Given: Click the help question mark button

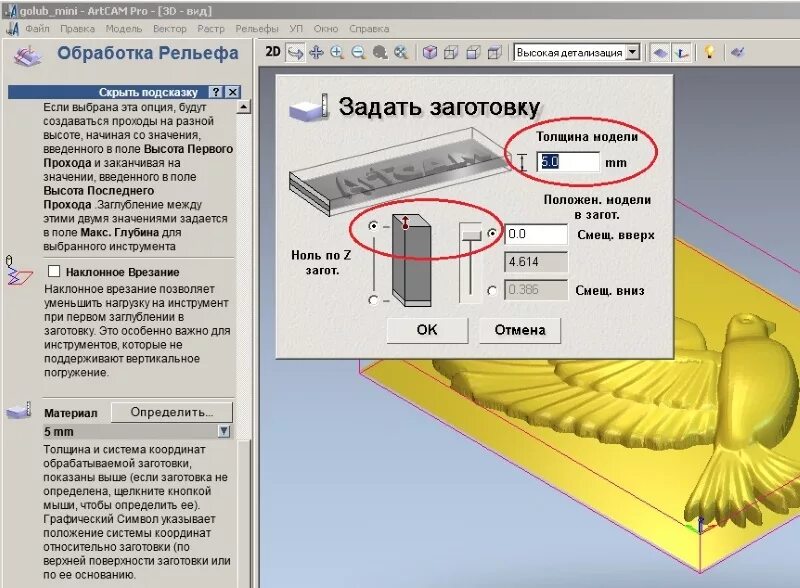Looking at the screenshot, I should (x=216, y=92).
